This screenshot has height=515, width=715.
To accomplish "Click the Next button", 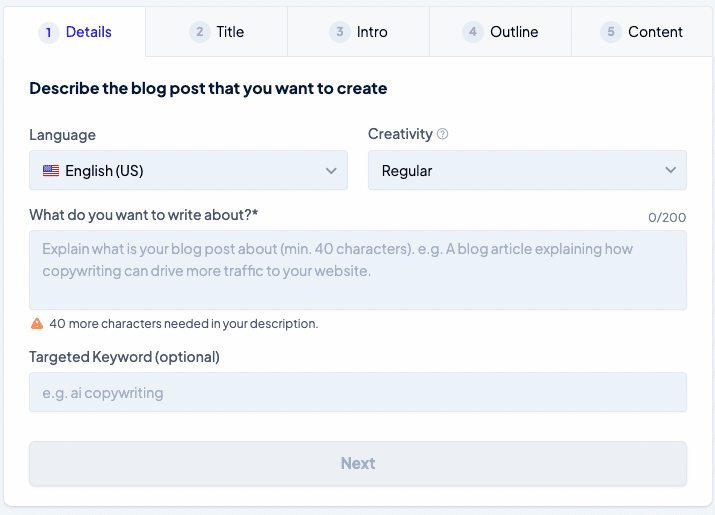I will click(x=358, y=463).
